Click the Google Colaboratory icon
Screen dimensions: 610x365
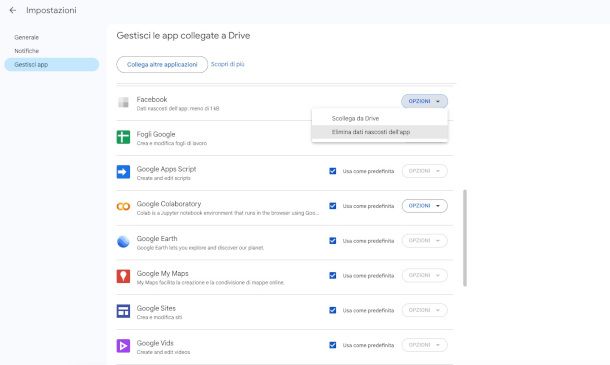(x=123, y=207)
